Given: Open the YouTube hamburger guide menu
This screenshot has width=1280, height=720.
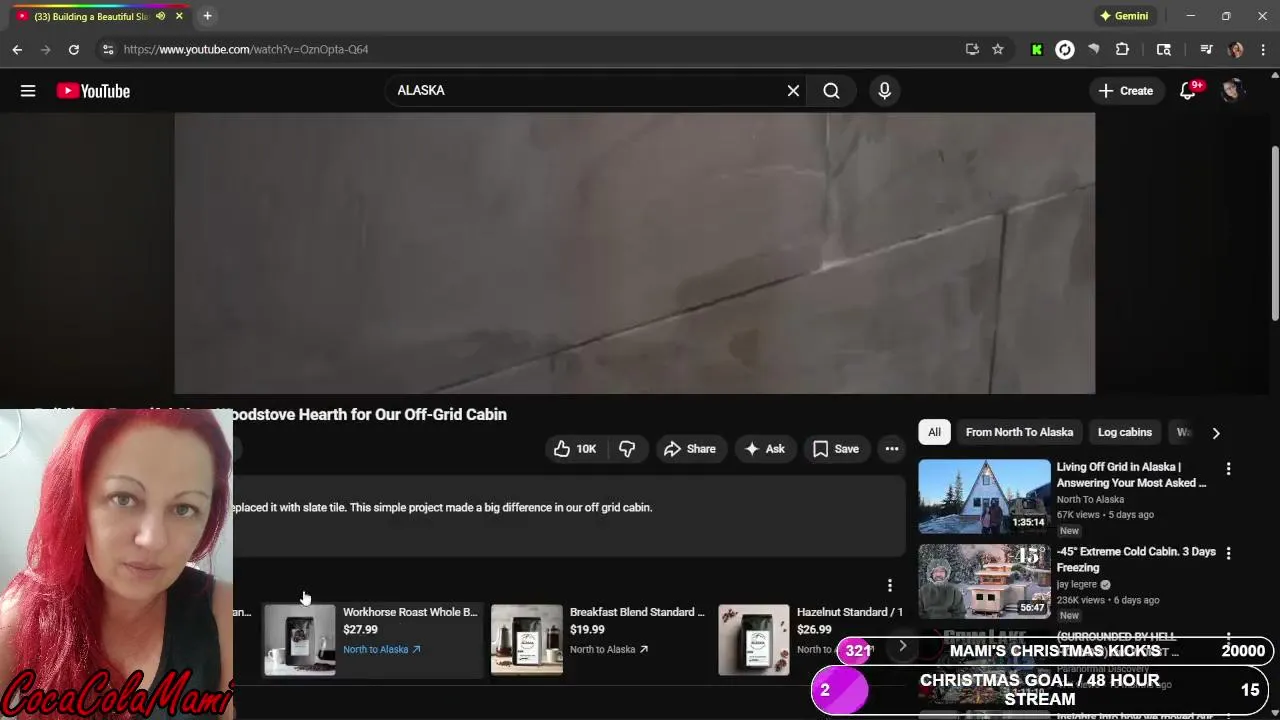Looking at the screenshot, I should [x=28, y=91].
